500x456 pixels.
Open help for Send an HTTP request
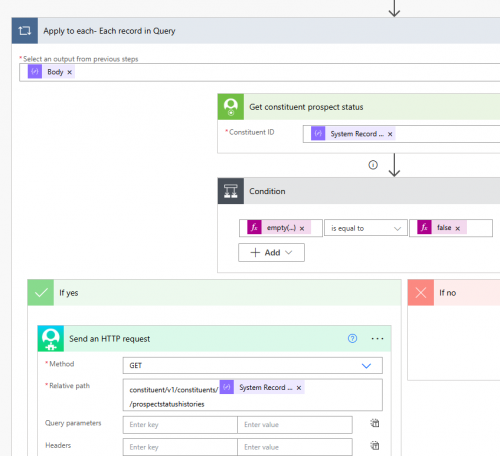click(352, 339)
